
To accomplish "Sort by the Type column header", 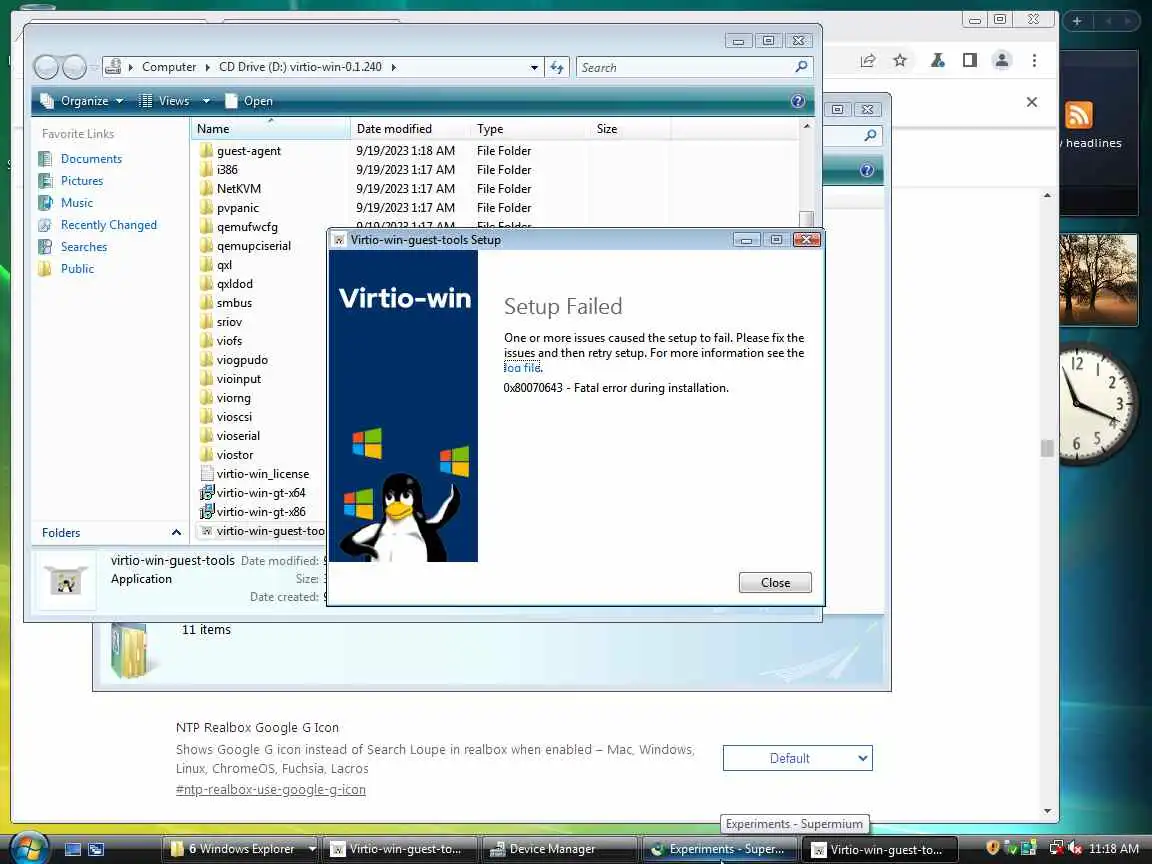I will (530, 129).
